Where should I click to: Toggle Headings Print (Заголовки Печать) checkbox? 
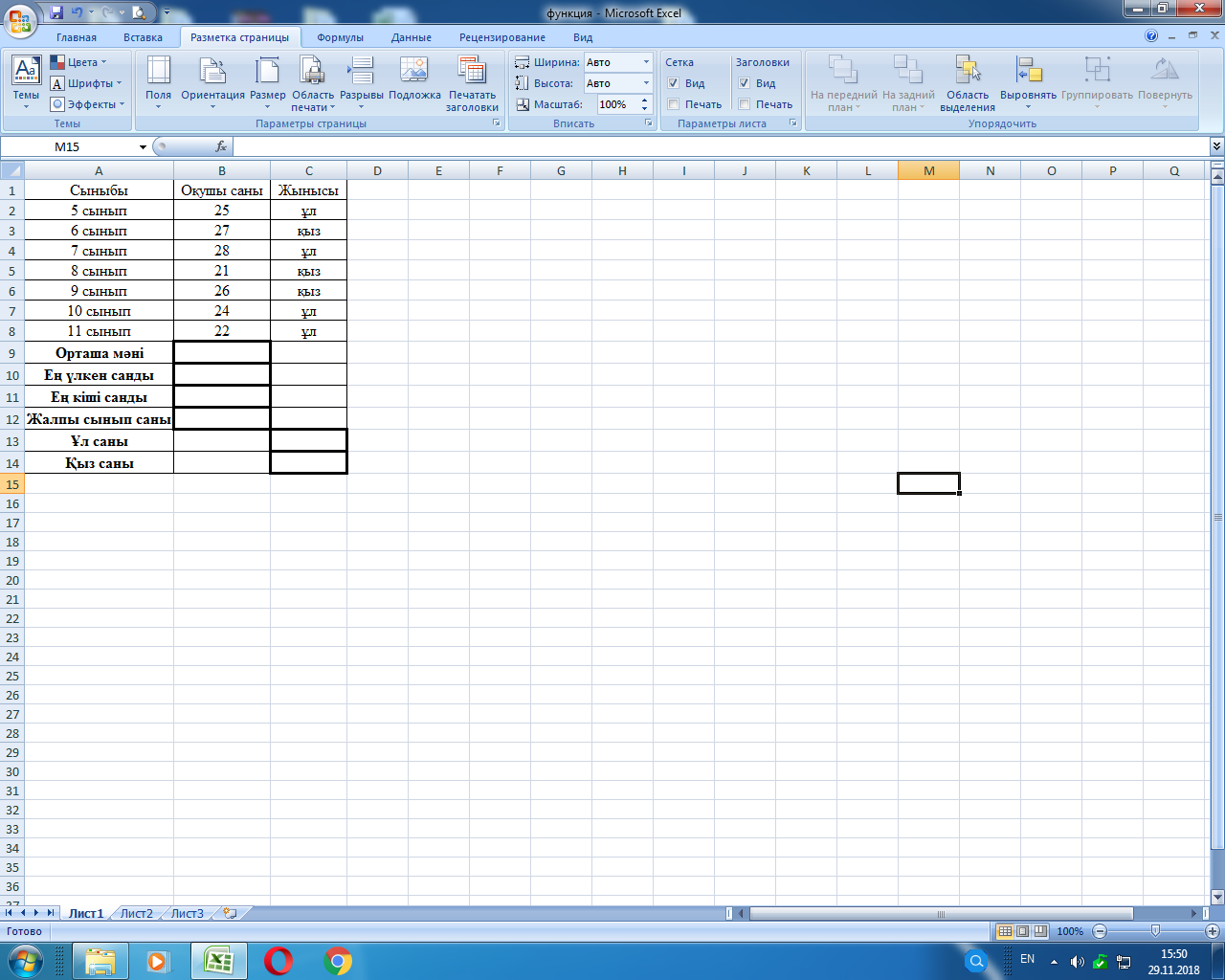[x=745, y=104]
